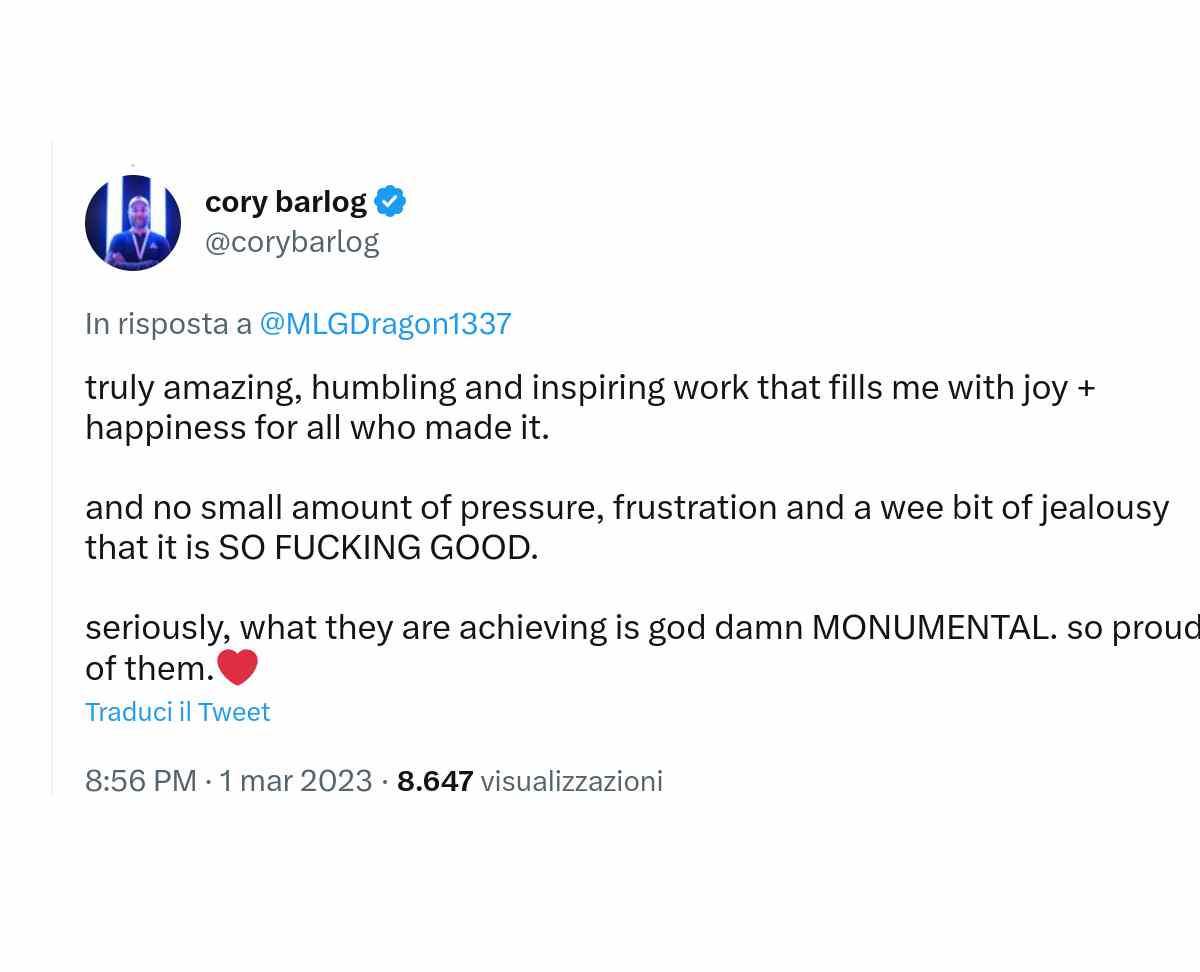
Task: Click "Traduci il Tweet" to translate
Action: point(178,712)
